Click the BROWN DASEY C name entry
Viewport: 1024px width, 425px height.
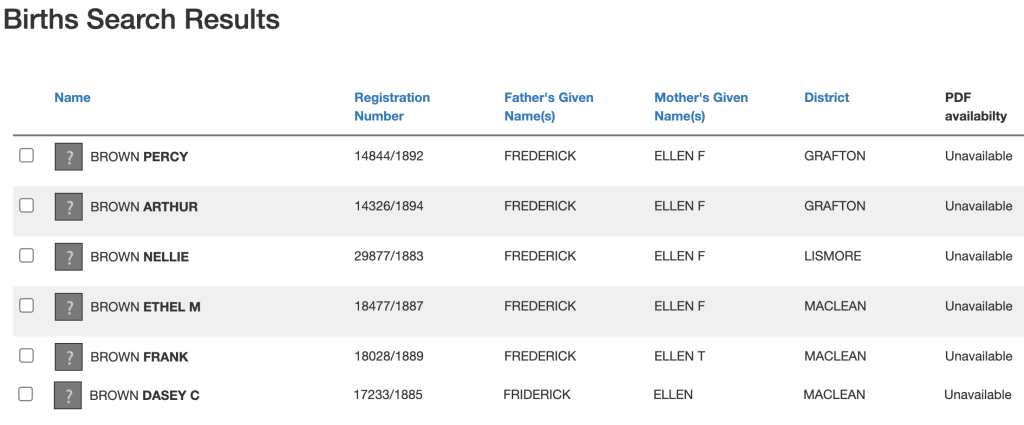[144, 395]
